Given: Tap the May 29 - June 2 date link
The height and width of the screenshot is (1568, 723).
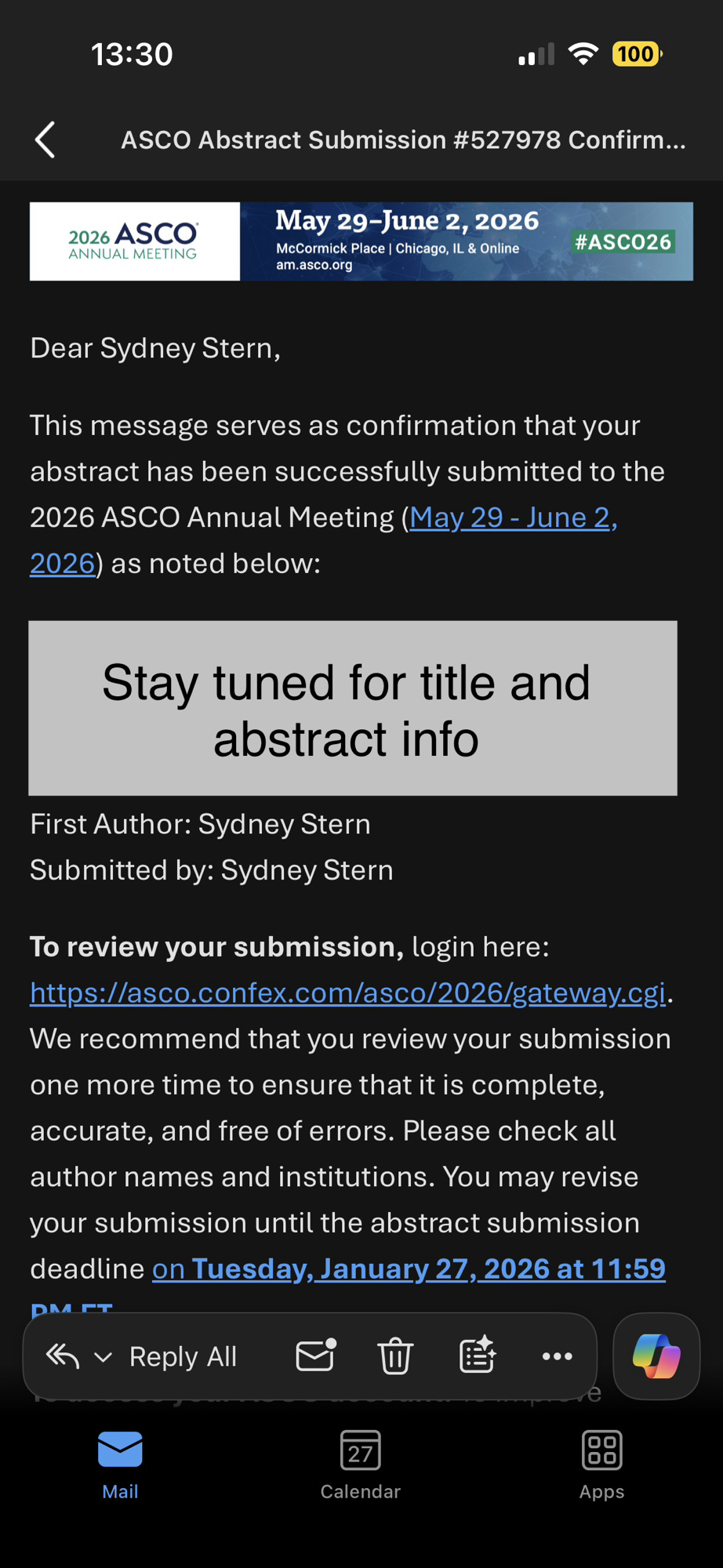Looking at the screenshot, I should (x=513, y=517).
